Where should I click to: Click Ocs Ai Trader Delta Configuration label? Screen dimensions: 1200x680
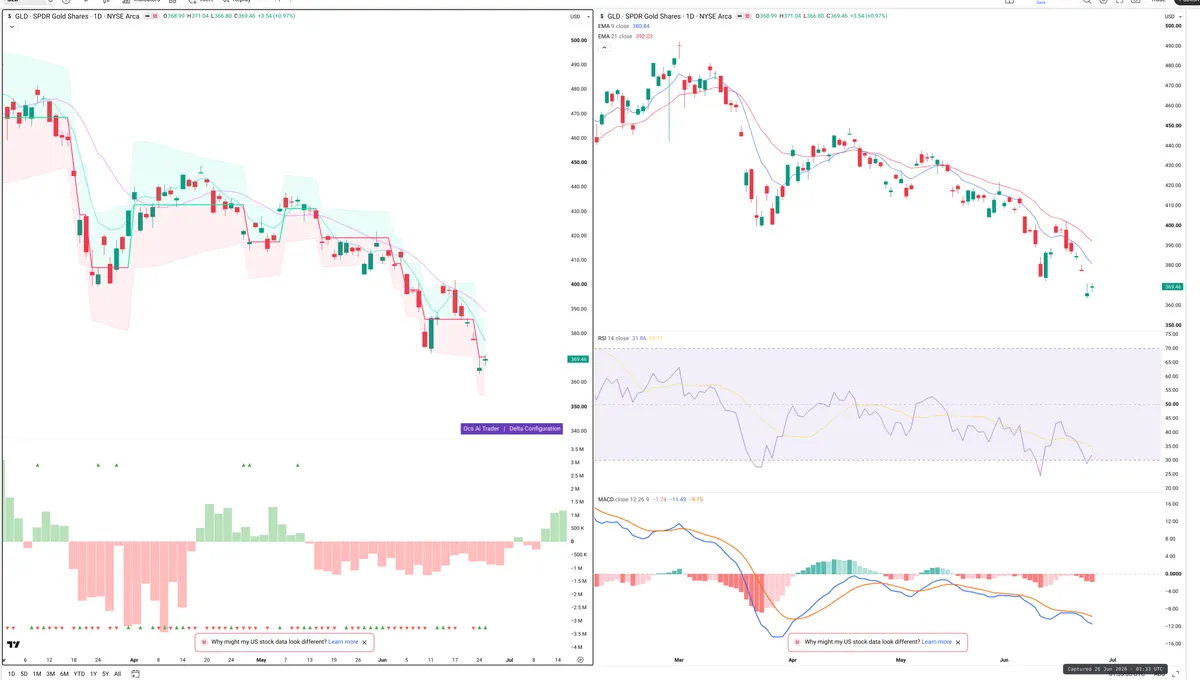511,429
